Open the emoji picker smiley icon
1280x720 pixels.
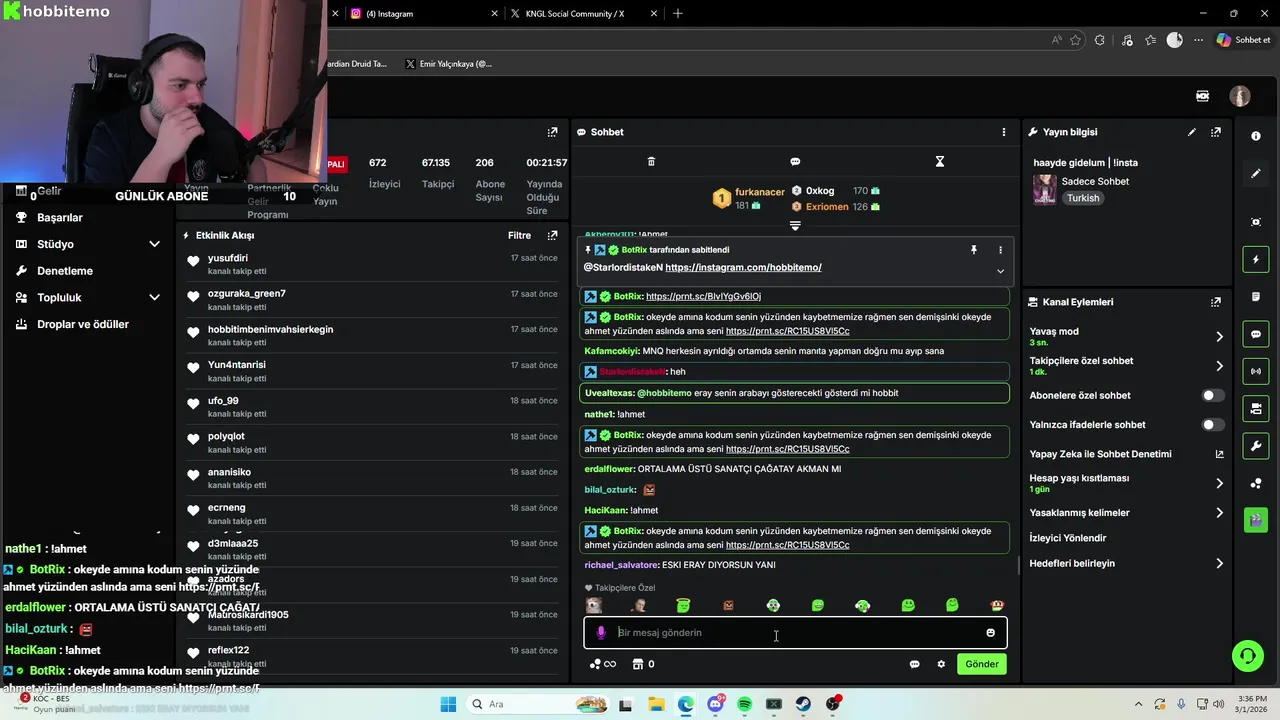[x=991, y=633]
